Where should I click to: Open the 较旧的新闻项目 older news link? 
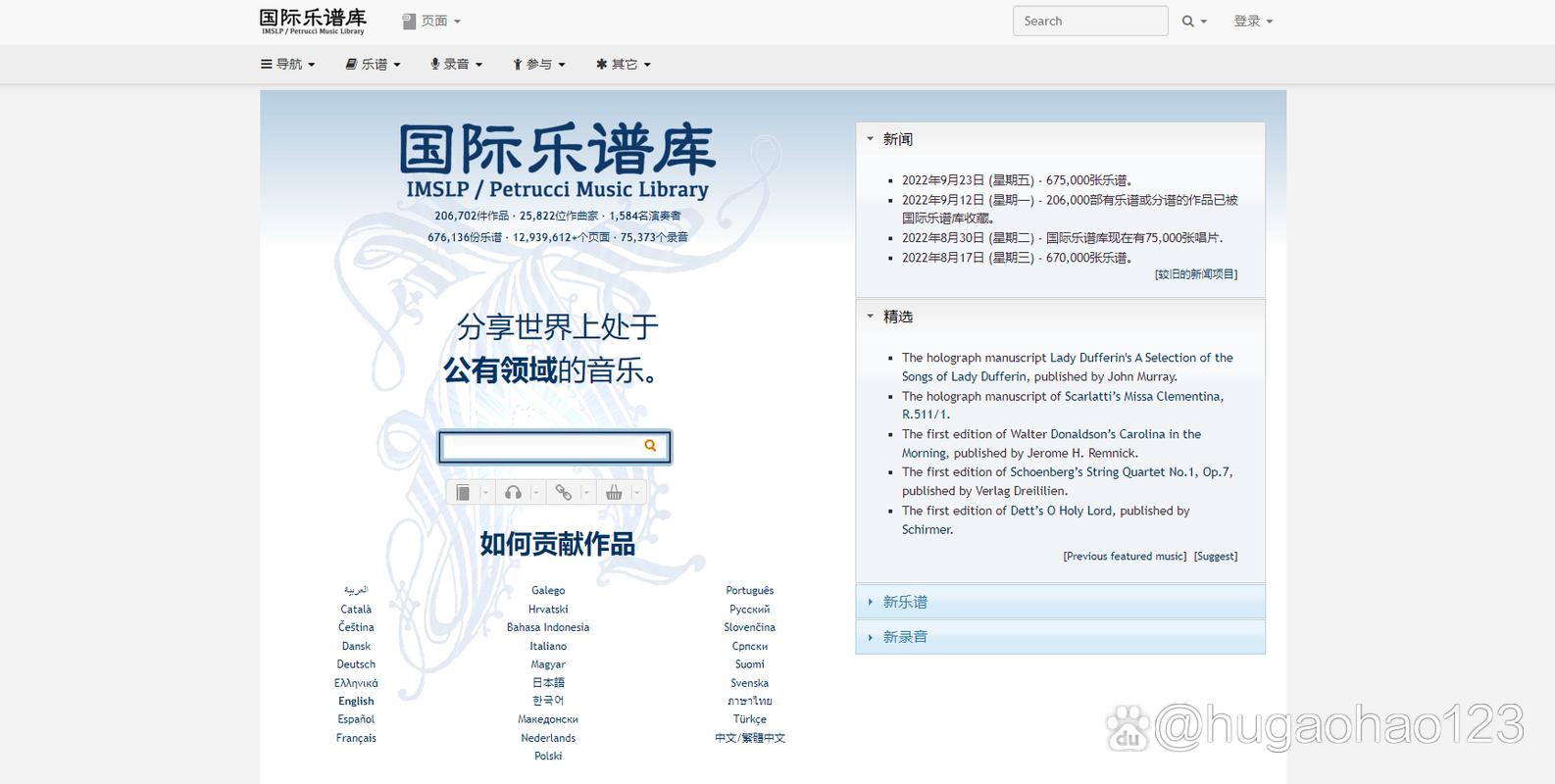1196,274
